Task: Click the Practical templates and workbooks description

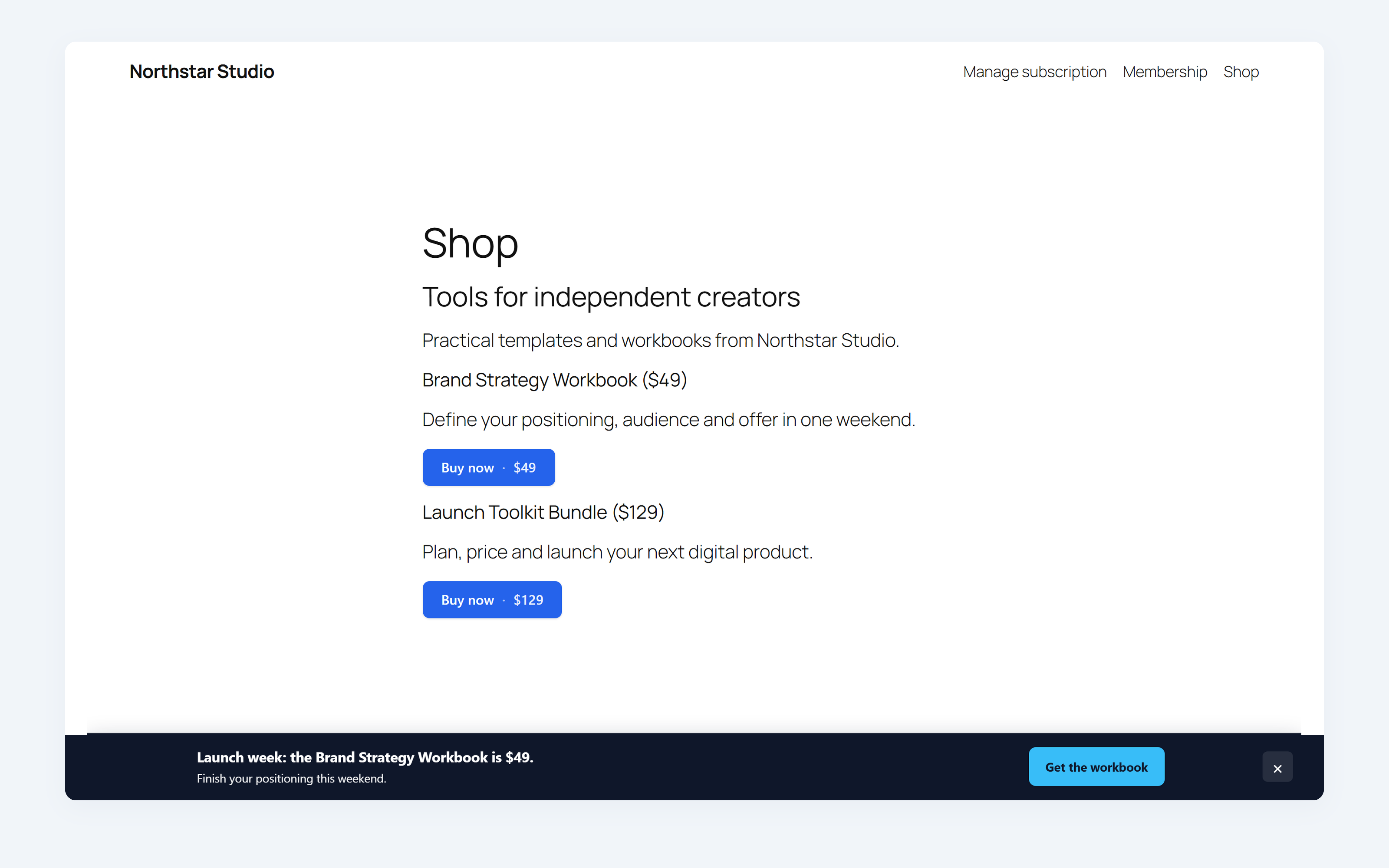Action: coord(661,340)
